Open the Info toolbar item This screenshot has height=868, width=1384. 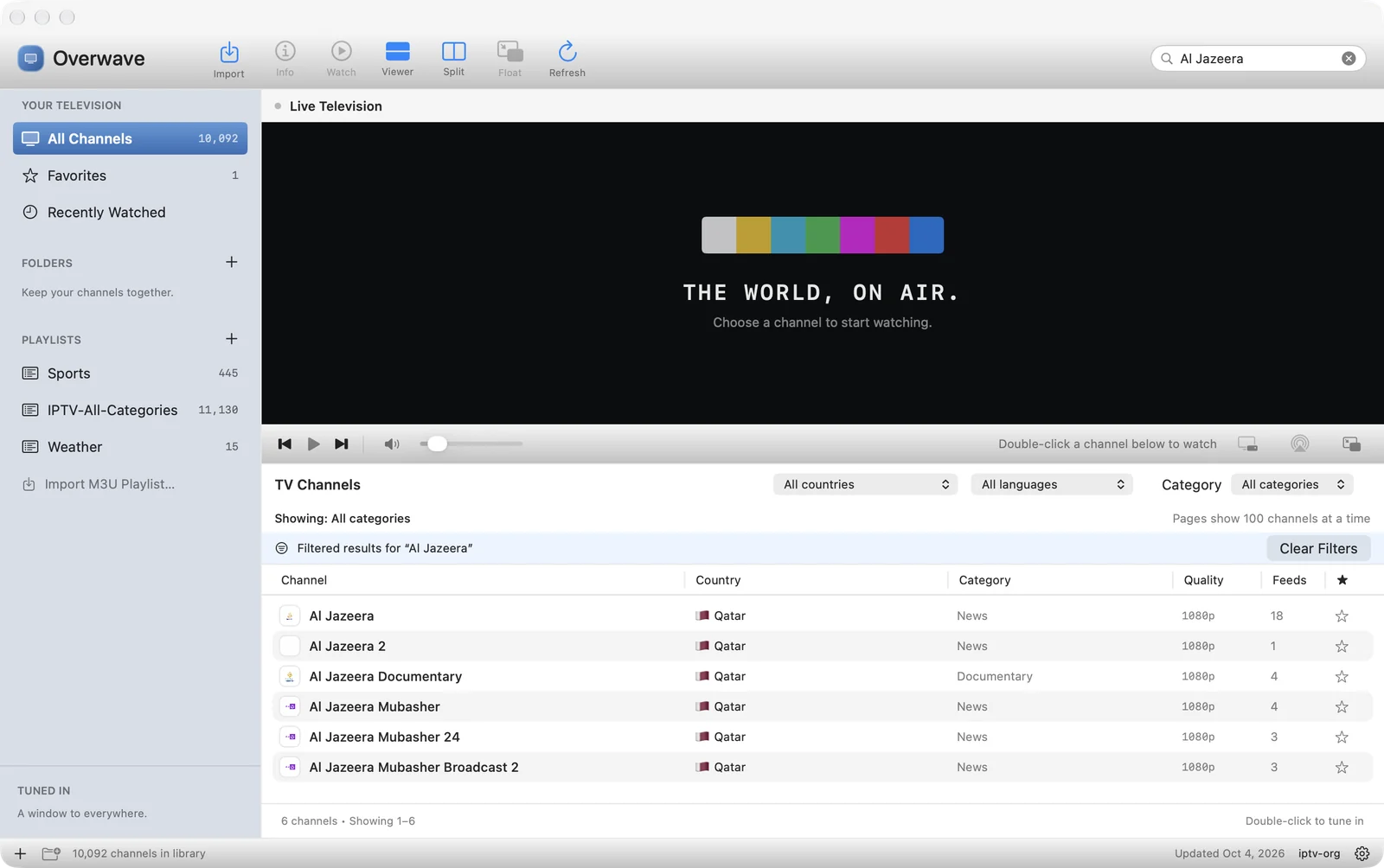point(285,59)
